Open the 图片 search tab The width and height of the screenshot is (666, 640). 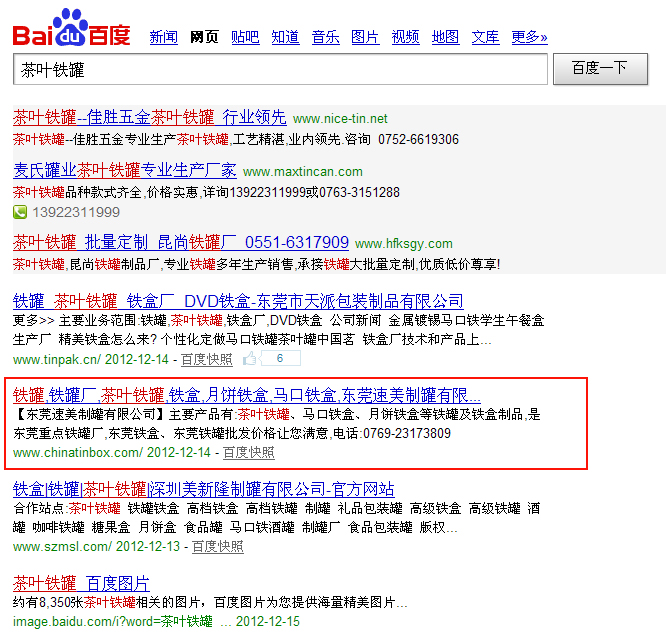coord(365,37)
